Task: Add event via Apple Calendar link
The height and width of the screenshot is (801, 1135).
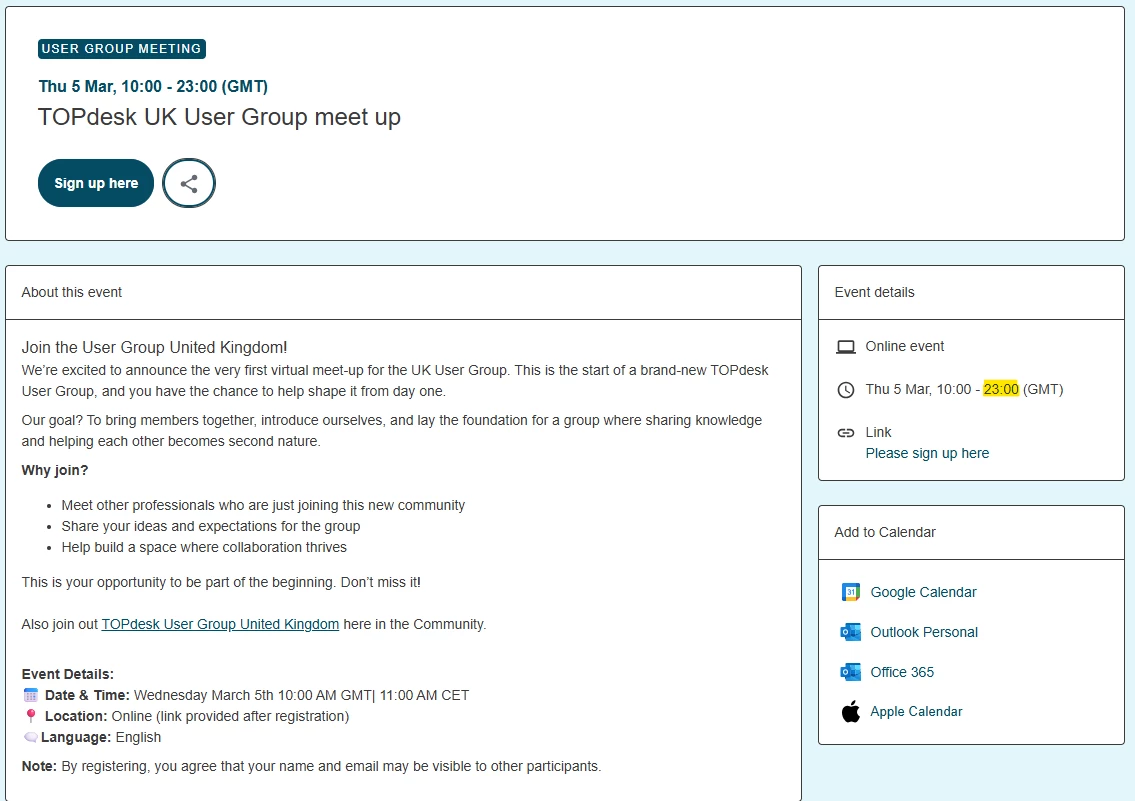Action: pyautogui.click(x=916, y=711)
